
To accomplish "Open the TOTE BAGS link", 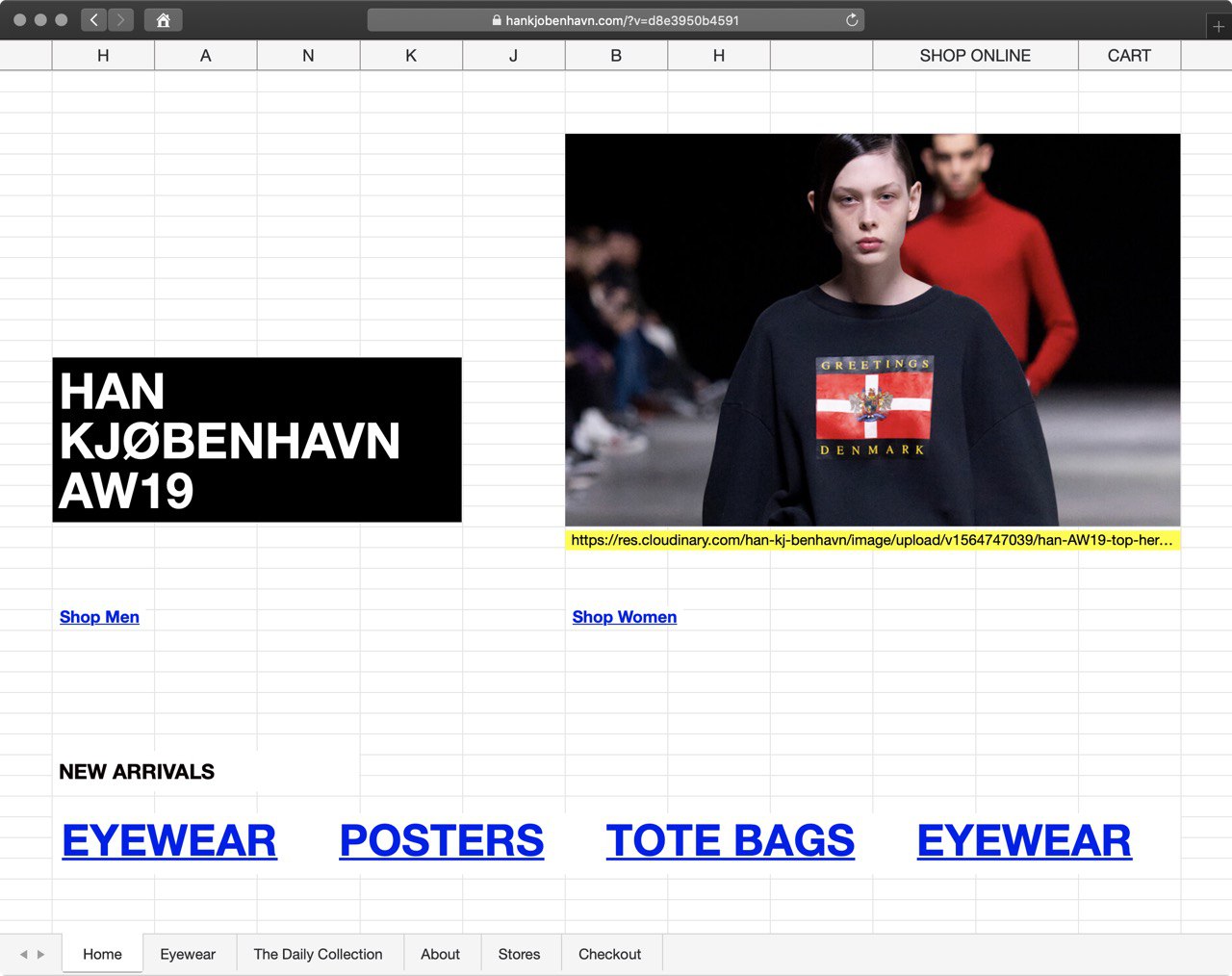I will tap(731, 840).
